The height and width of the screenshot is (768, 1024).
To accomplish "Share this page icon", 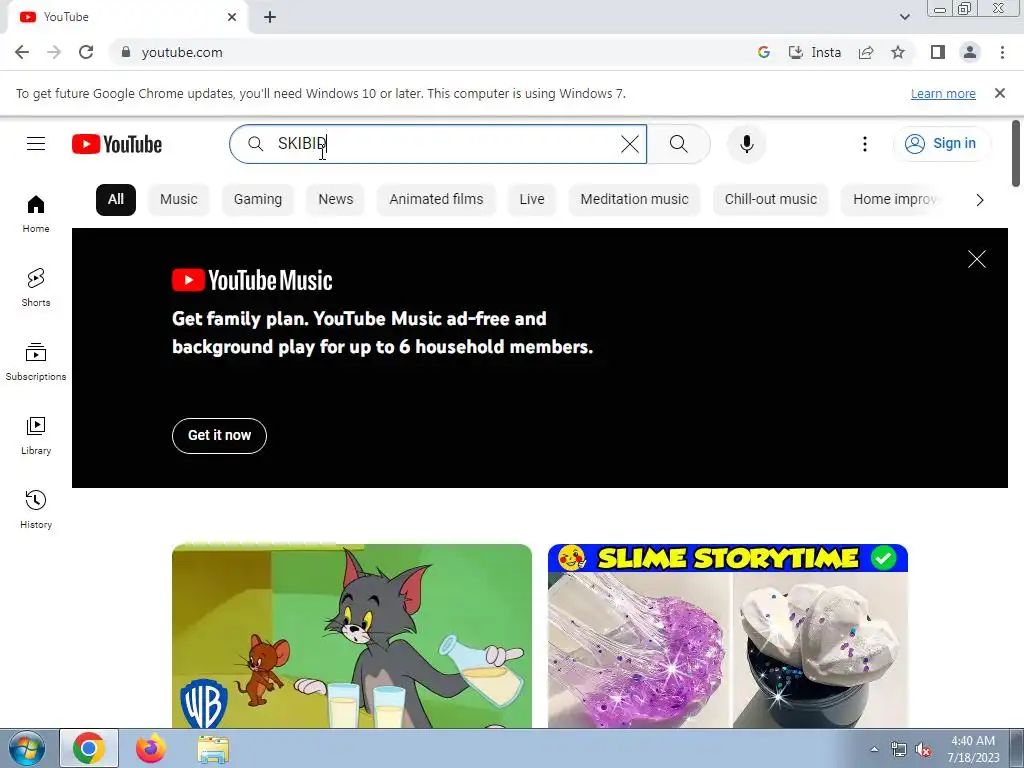I will tap(866, 52).
